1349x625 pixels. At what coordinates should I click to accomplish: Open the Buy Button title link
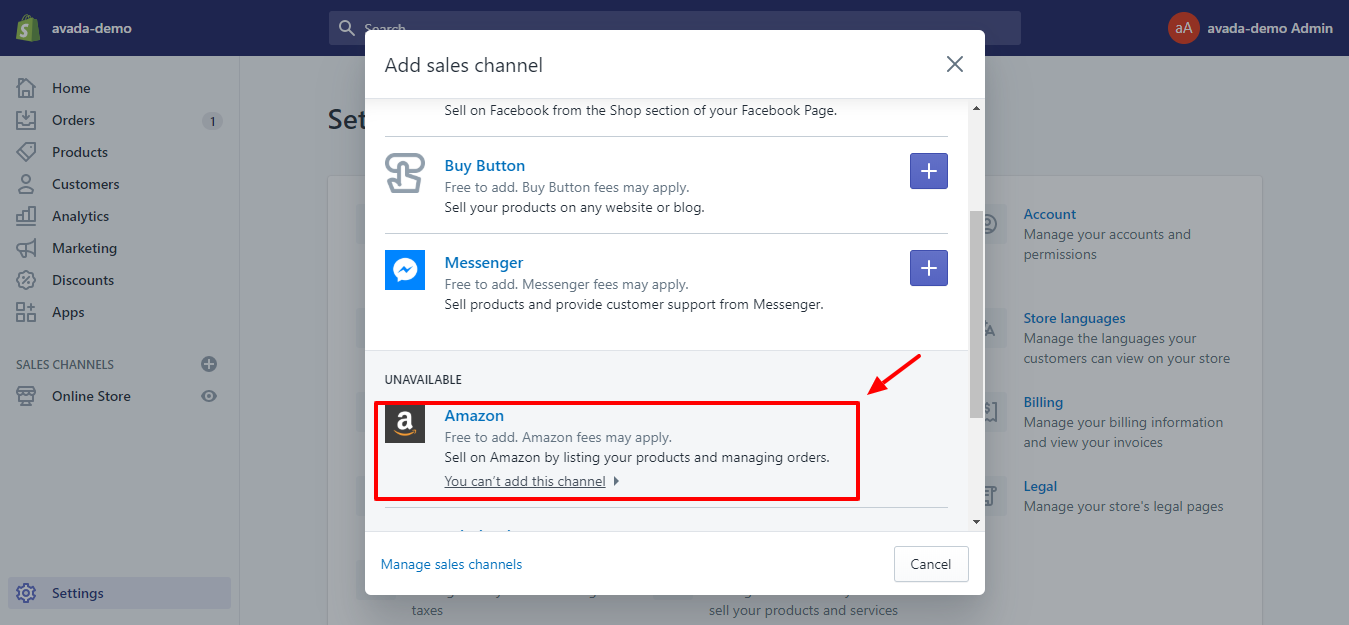(x=485, y=166)
